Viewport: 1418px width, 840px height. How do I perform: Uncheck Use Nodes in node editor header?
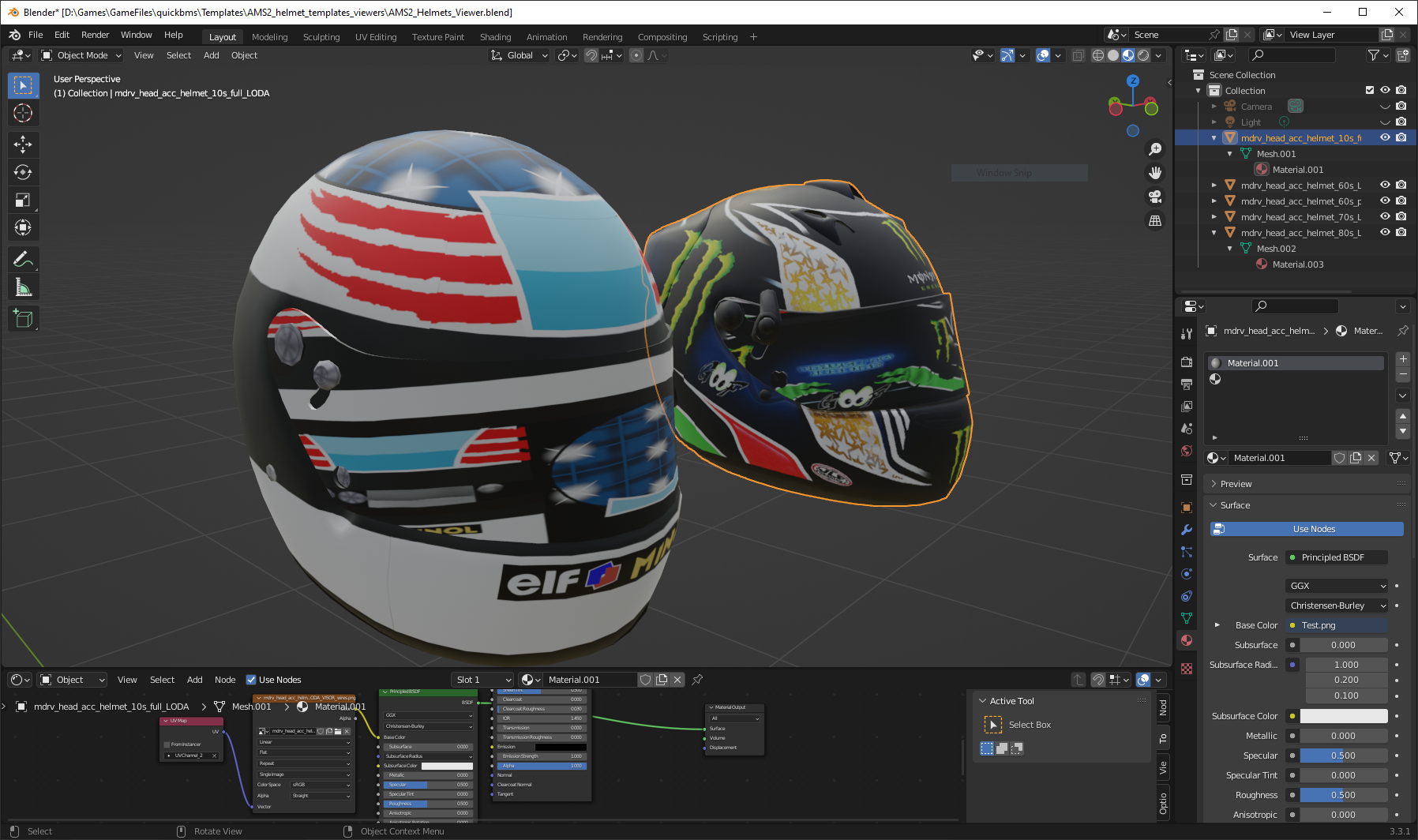(x=251, y=680)
